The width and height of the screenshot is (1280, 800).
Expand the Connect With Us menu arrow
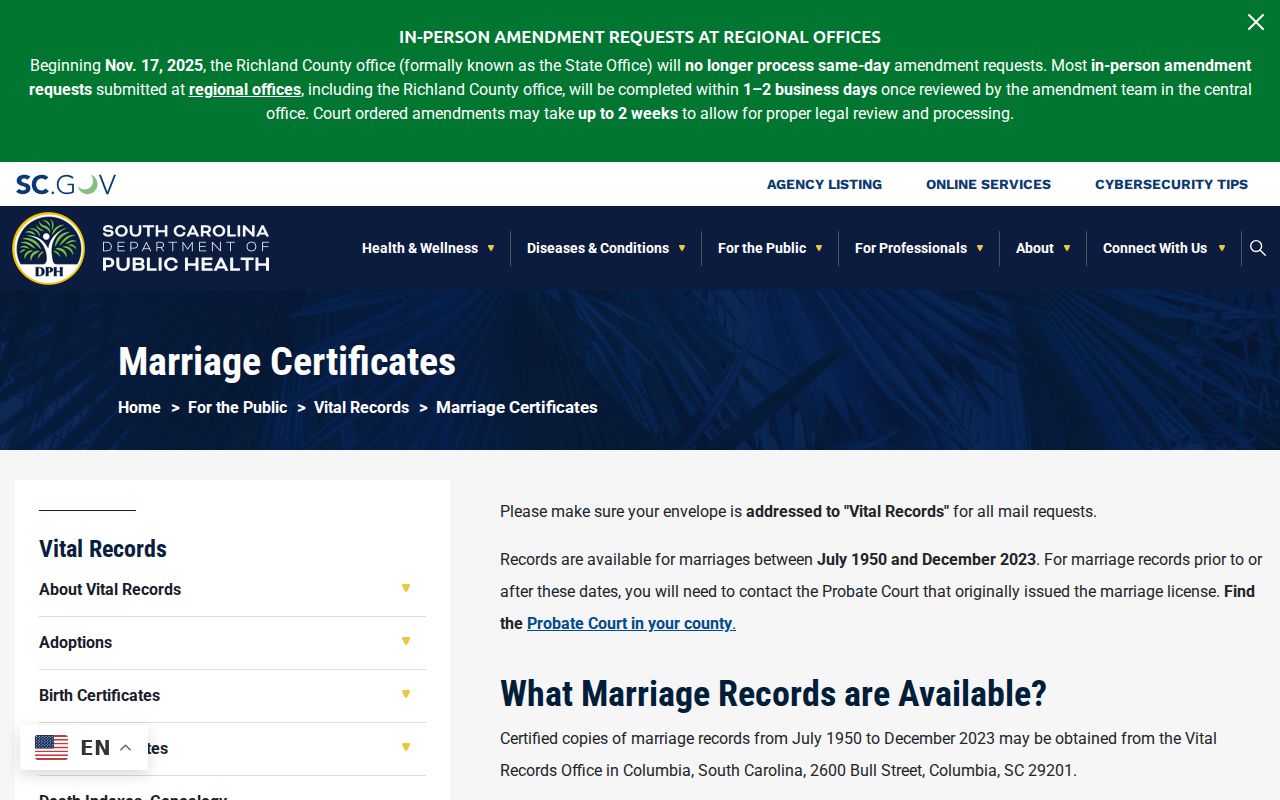point(1221,248)
